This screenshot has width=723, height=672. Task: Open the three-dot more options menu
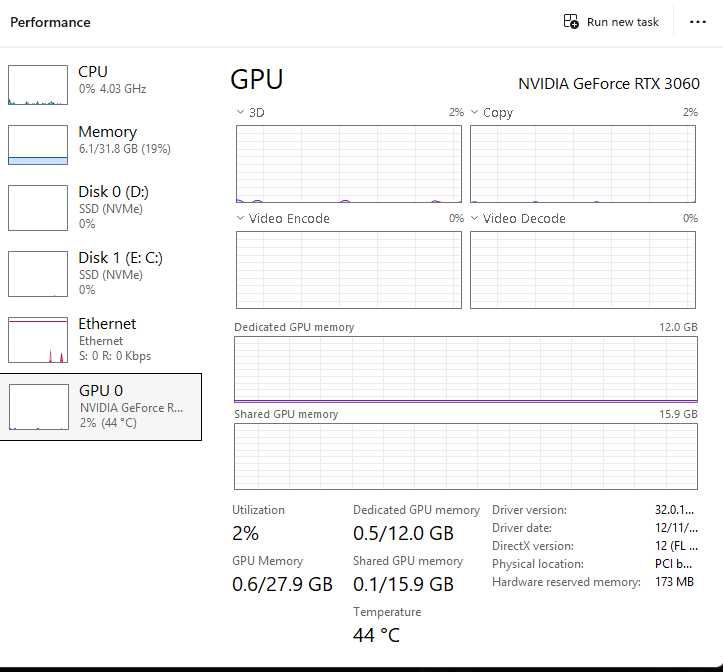pos(698,22)
